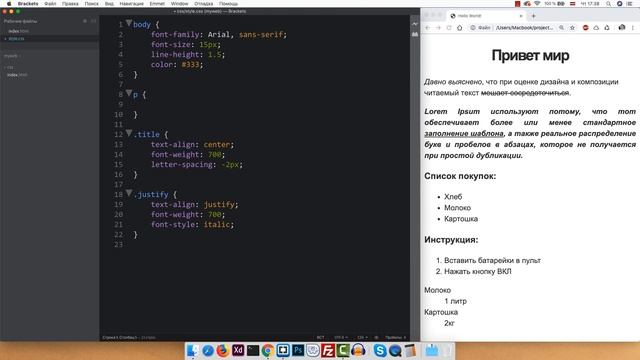Select the Hello World browser tab
Viewport: 640px width, 360px height.
(x=486, y=16)
